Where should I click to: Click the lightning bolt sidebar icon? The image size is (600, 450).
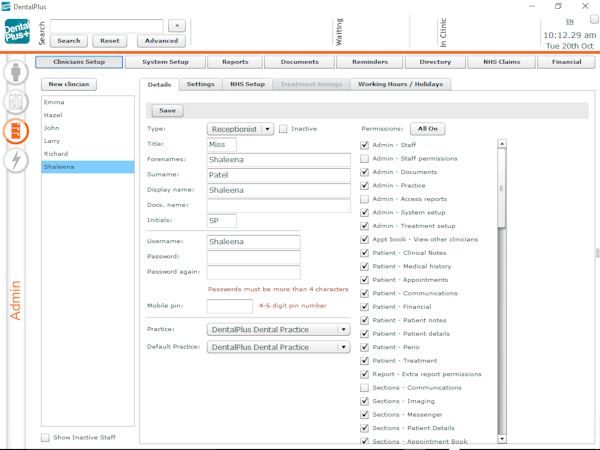16,160
